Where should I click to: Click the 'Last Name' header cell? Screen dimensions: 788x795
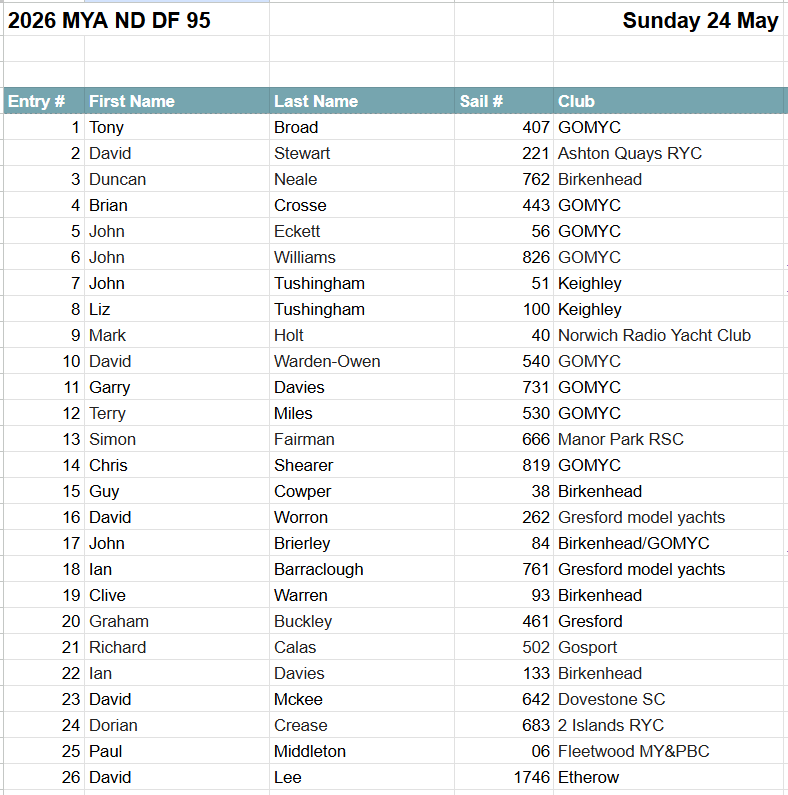316,101
